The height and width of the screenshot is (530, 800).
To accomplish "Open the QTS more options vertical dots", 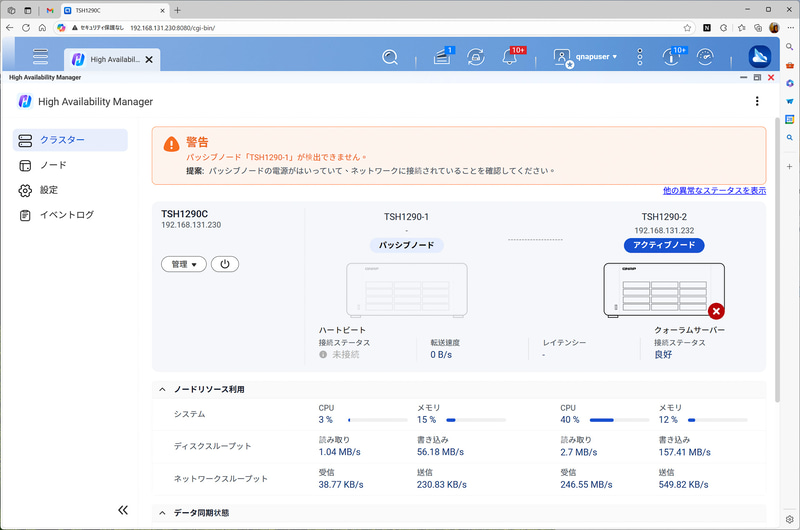I will 640,57.
